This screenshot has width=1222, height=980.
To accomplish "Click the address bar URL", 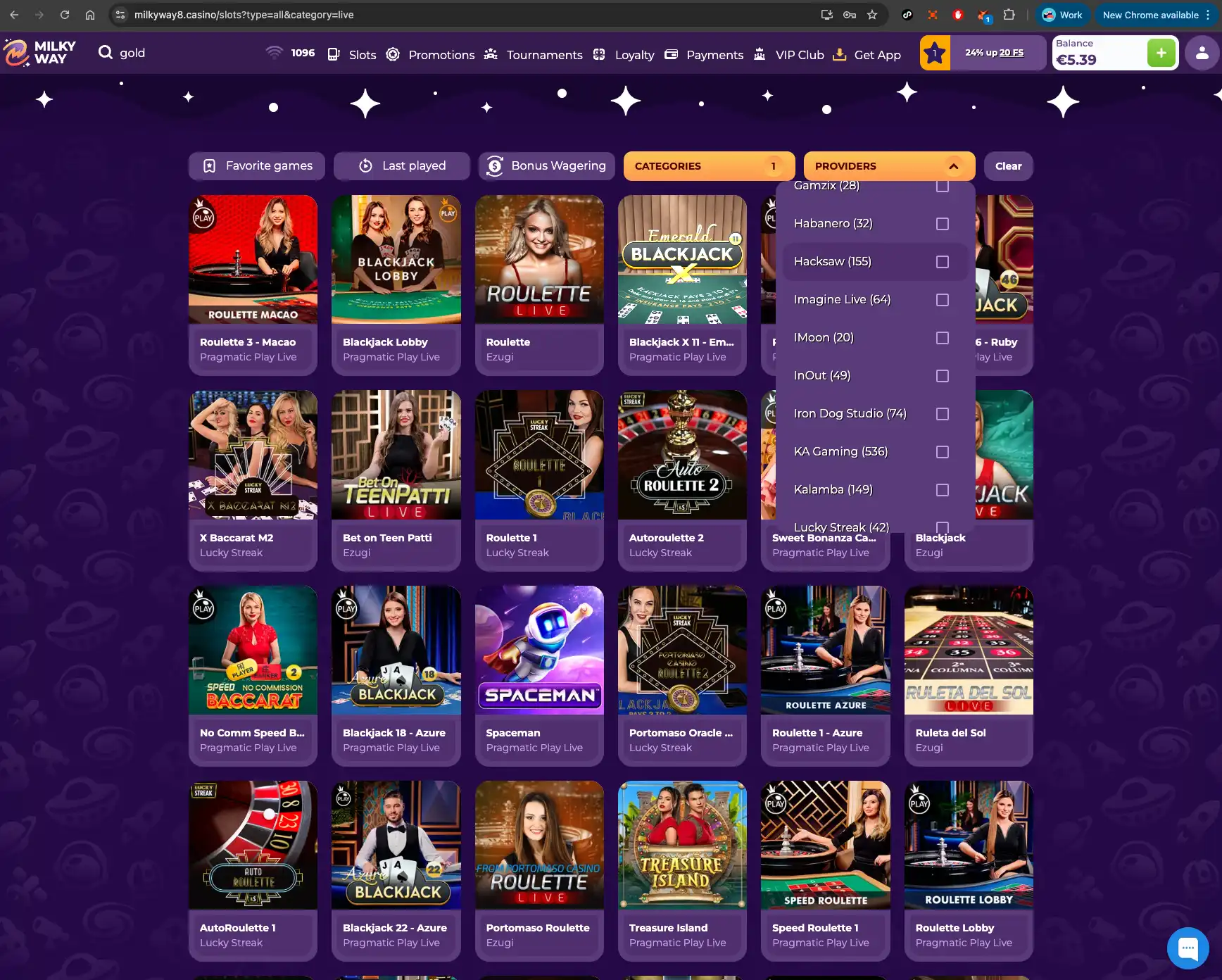I will click(x=244, y=15).
